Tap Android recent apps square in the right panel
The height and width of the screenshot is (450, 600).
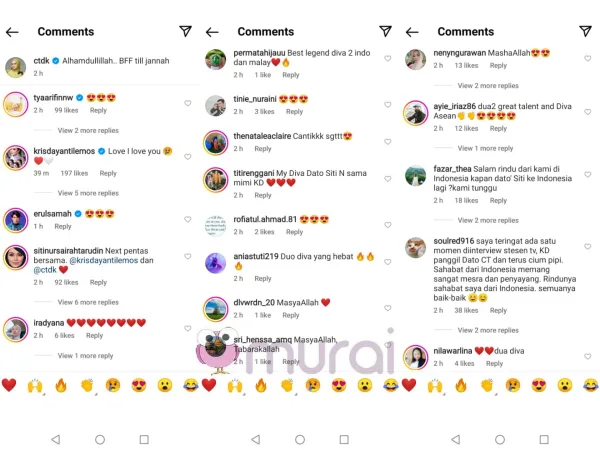[x=544, y=439]
